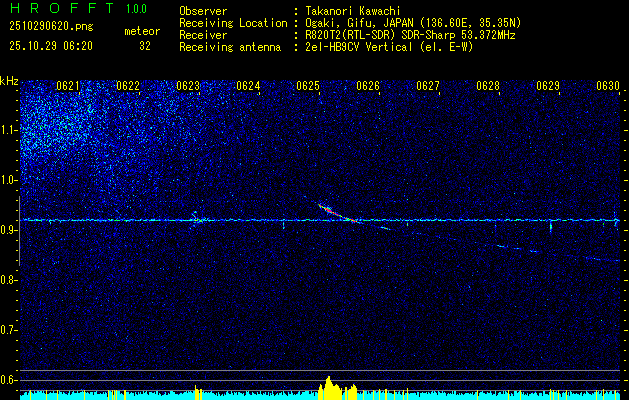
Task: Click the date stamp 25.10.29 06:20
Action: click(x=51, y=46)
